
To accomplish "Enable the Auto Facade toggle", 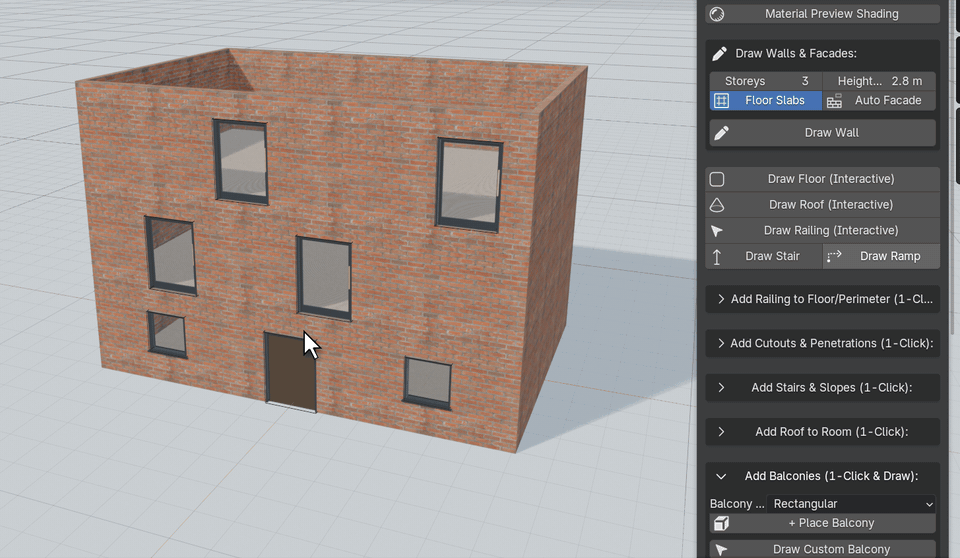I will point(879,100).
